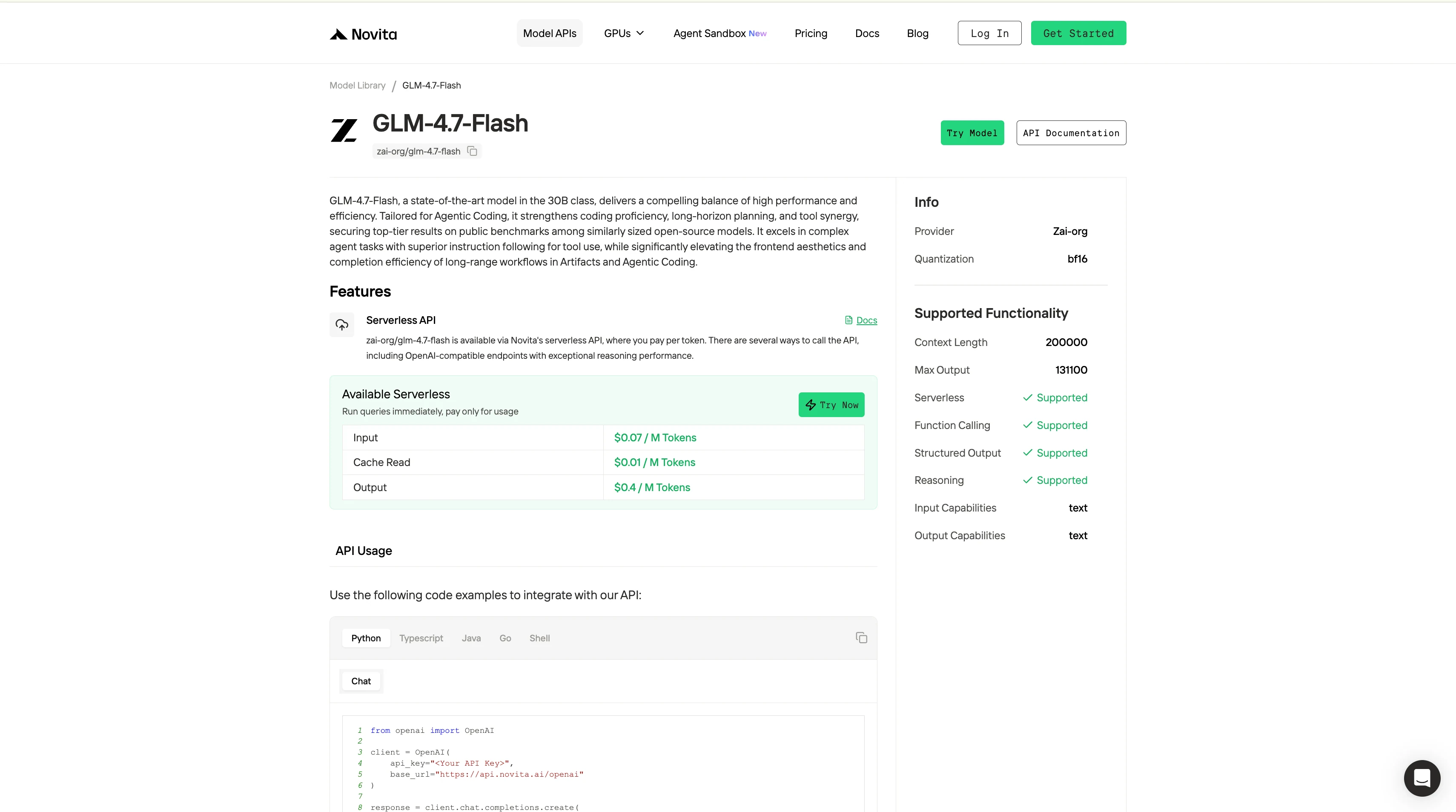
Task: Click the Cache Read row label
Action: point(381,462)
